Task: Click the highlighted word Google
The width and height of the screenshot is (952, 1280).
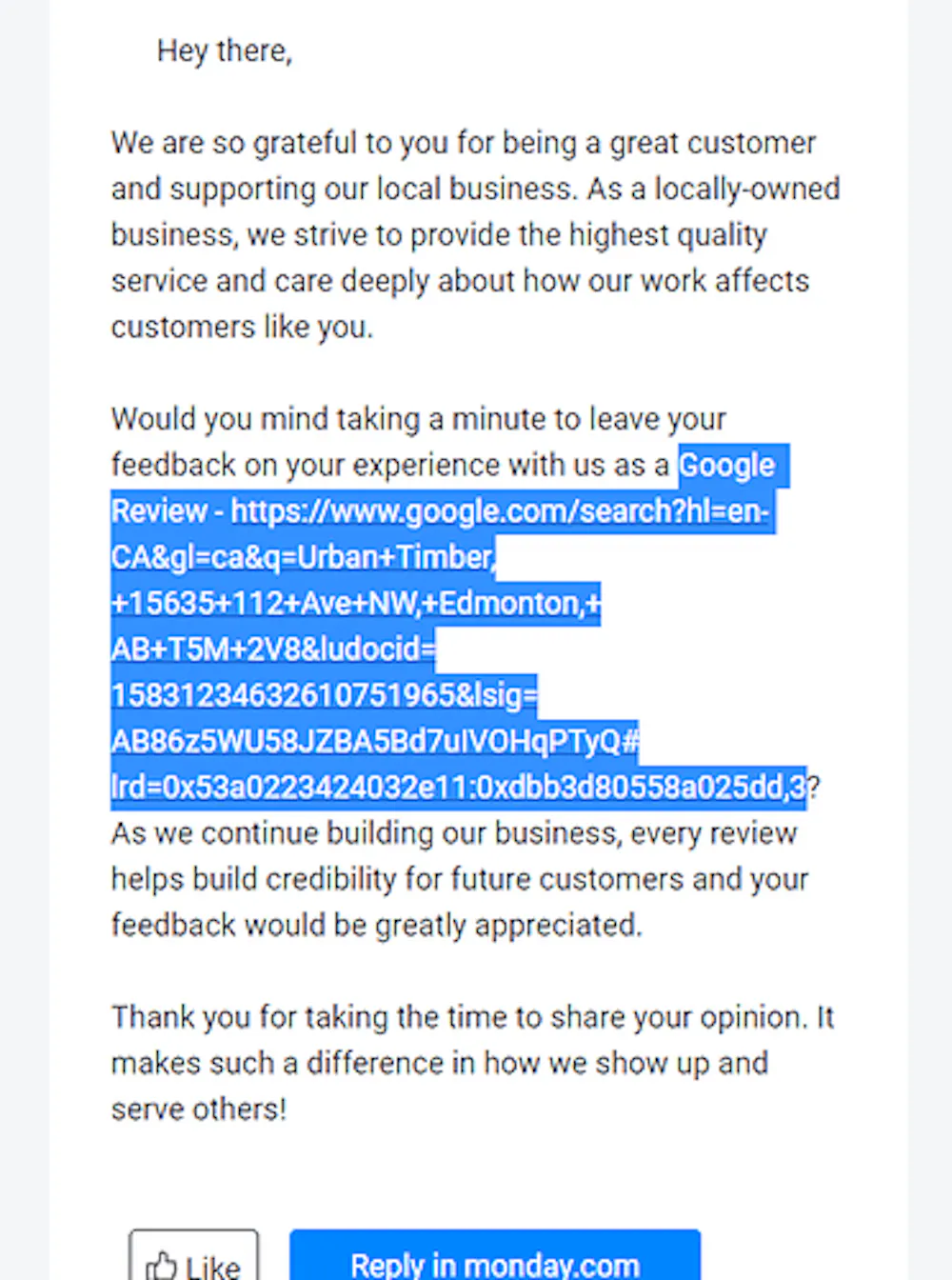Action: pos(727,466)
